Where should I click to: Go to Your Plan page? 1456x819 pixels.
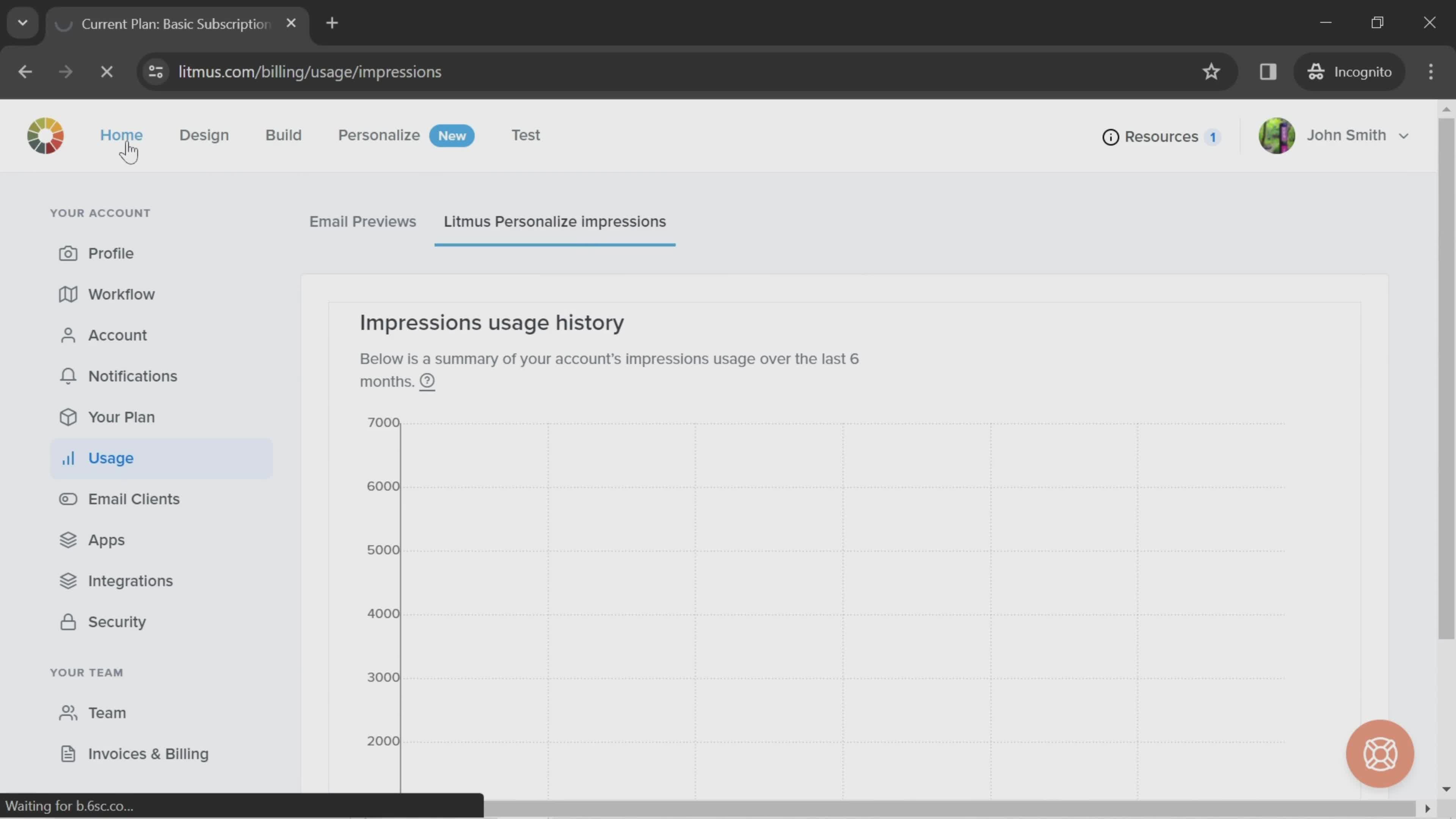tap(121, 417)
